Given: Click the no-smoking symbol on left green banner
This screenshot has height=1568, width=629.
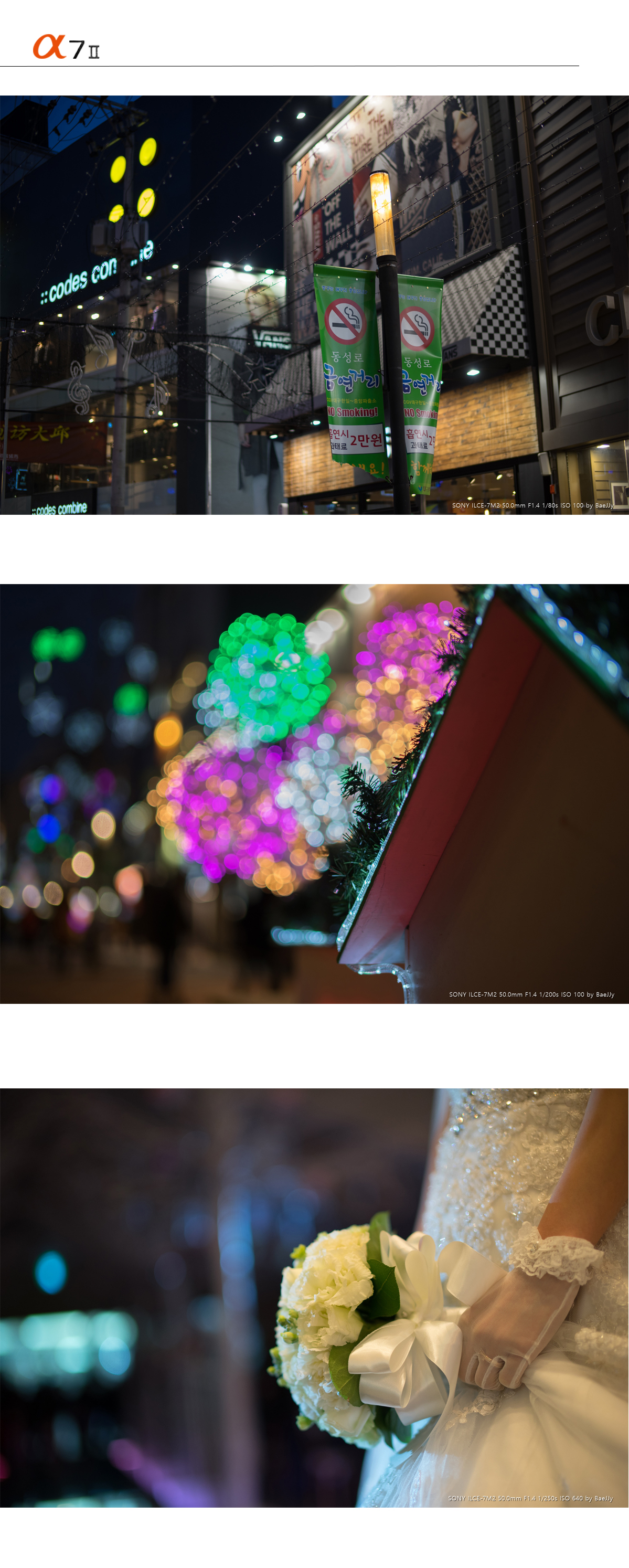Looking at the screenshot, I should [x=345, y=320].
